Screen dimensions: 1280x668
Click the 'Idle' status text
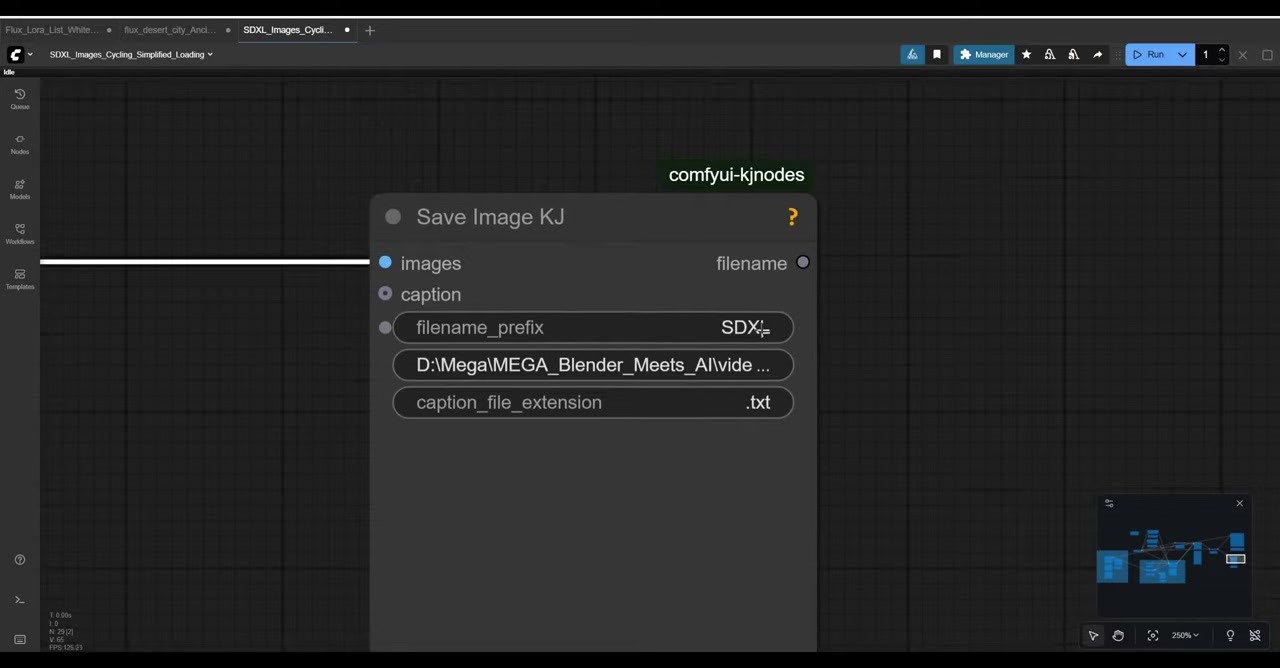click(9, 72)
